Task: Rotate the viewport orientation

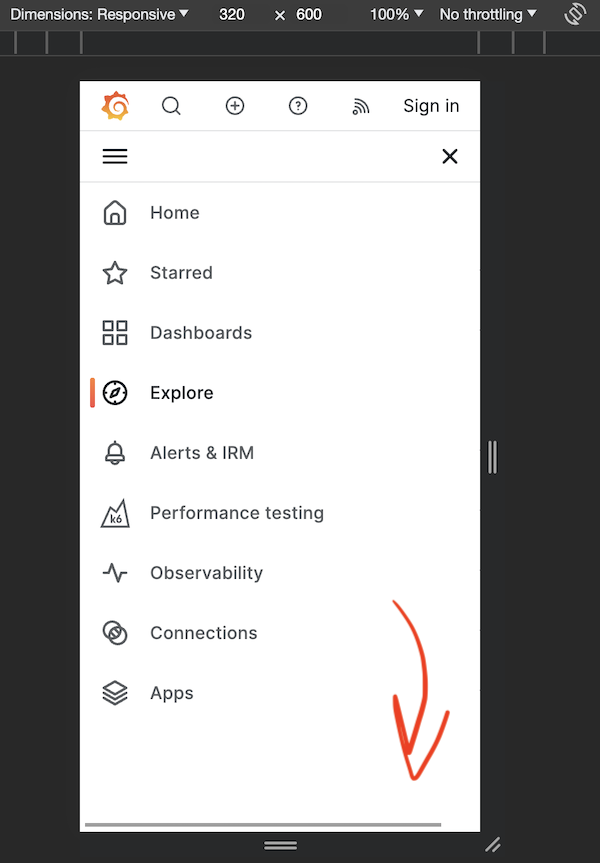Action: pyautogui.click(x=574, y=14)
